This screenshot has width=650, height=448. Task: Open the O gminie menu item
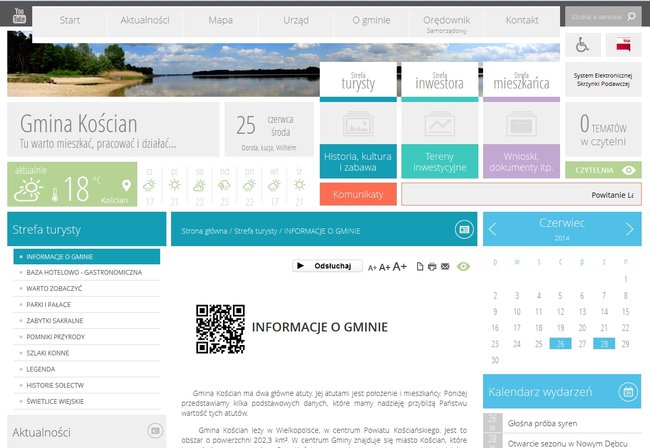pos(371,20)
